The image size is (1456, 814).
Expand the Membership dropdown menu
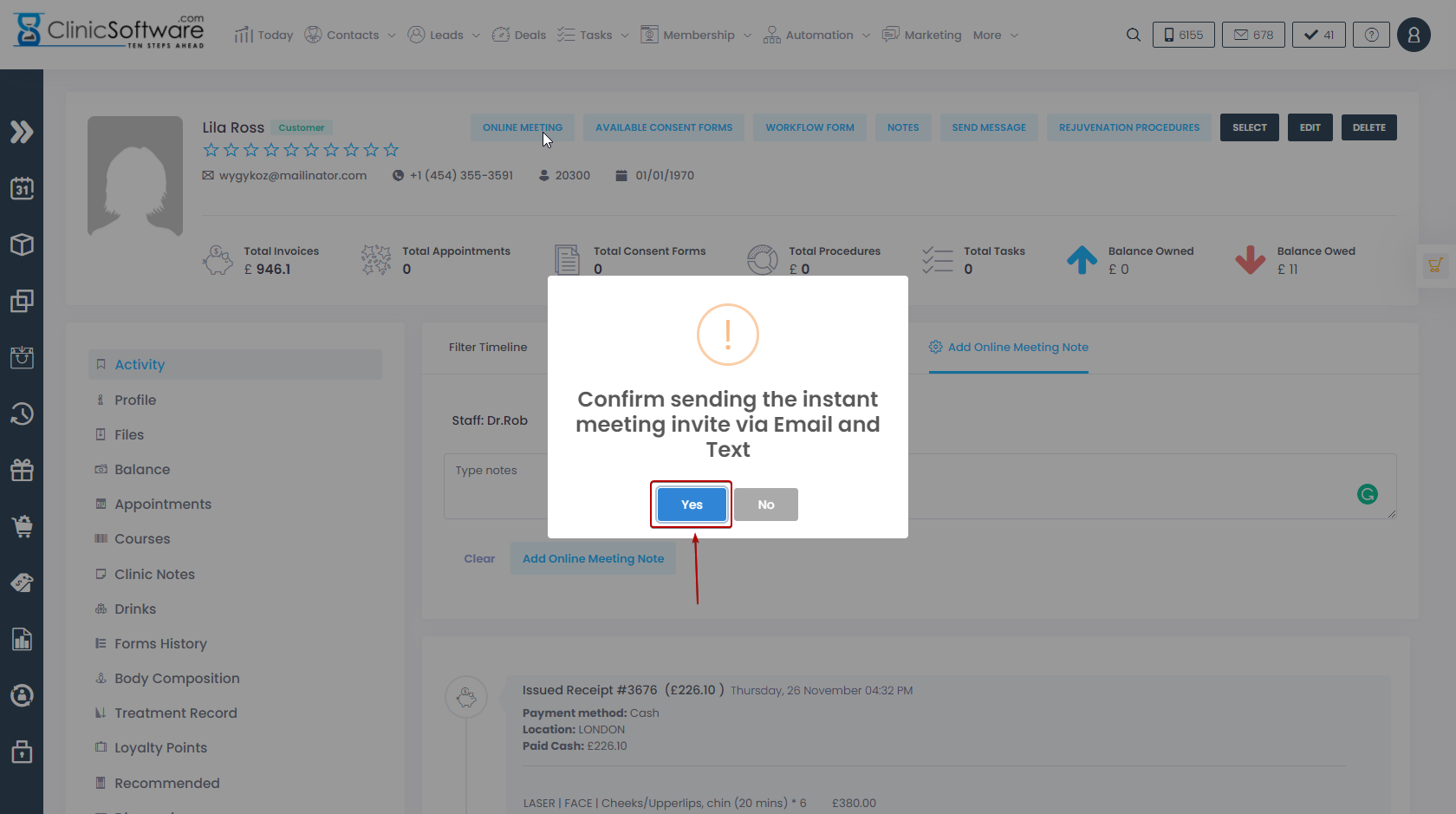coord(697,35)
